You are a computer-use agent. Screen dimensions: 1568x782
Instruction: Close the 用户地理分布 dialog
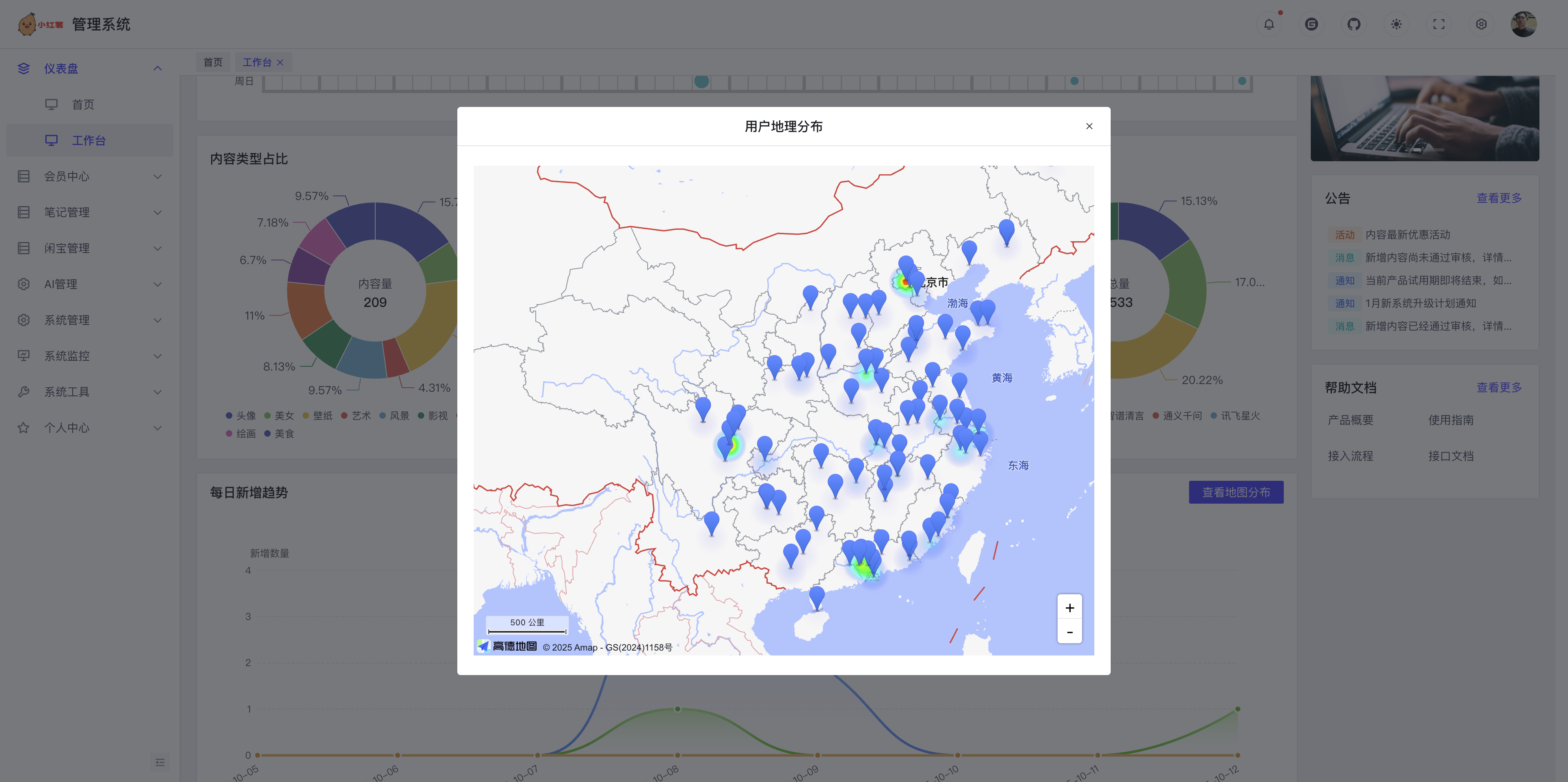point(1089,126)
